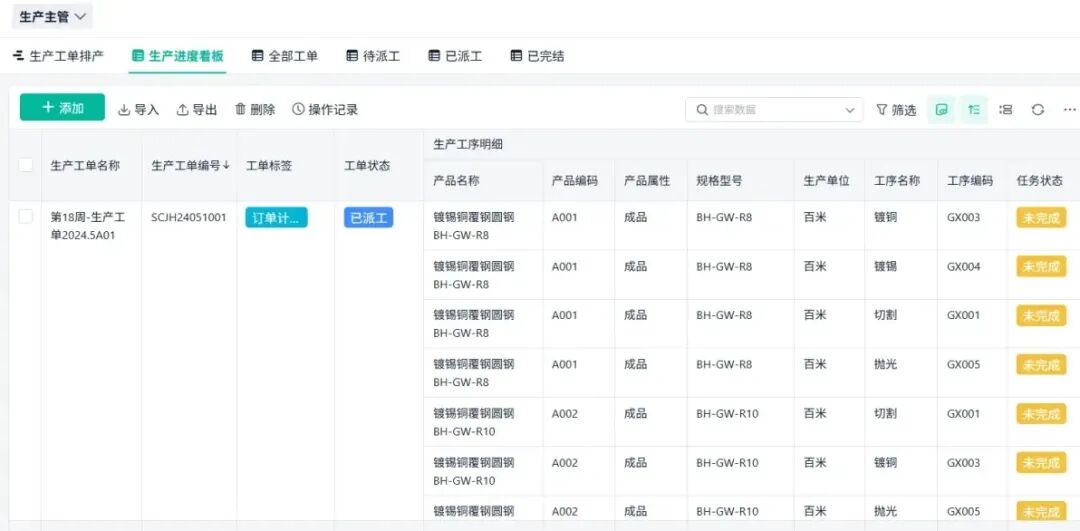The image size is (1080, 531).
Task: Click the green sort order icon
Action: click(973, 110)
